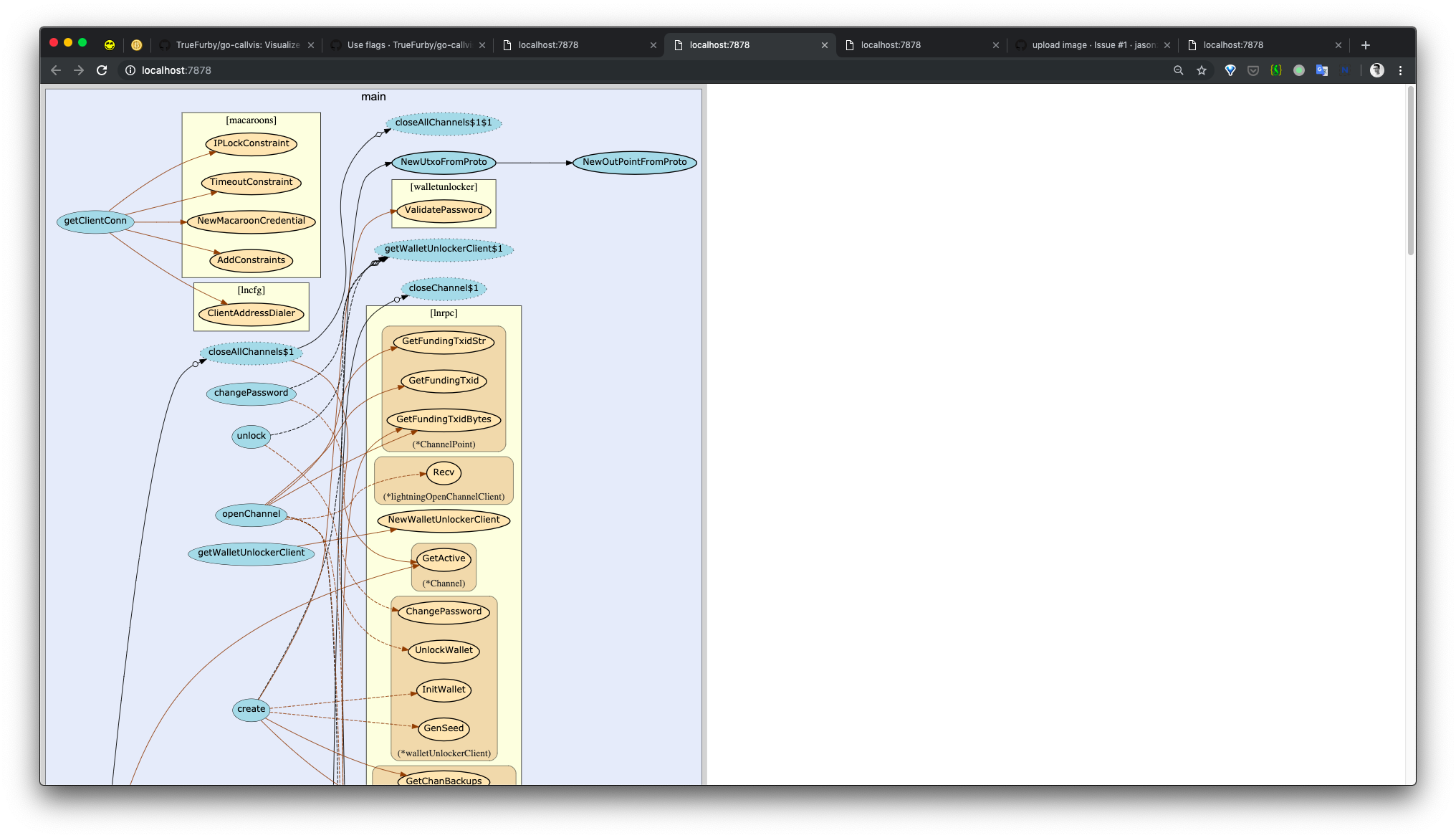Screen dimensions: 1456x838
Task: Select the IPLockConstraint node
Action: [x=252, y=143]
